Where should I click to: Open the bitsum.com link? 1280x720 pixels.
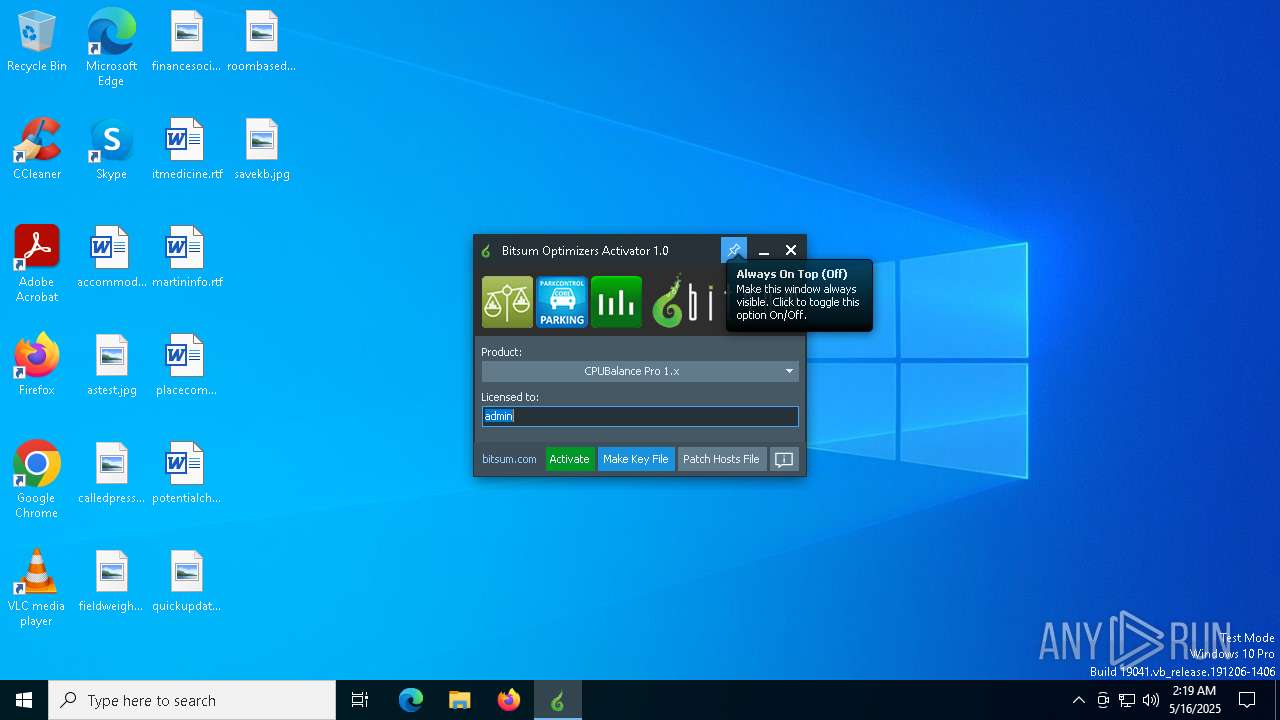509,459
